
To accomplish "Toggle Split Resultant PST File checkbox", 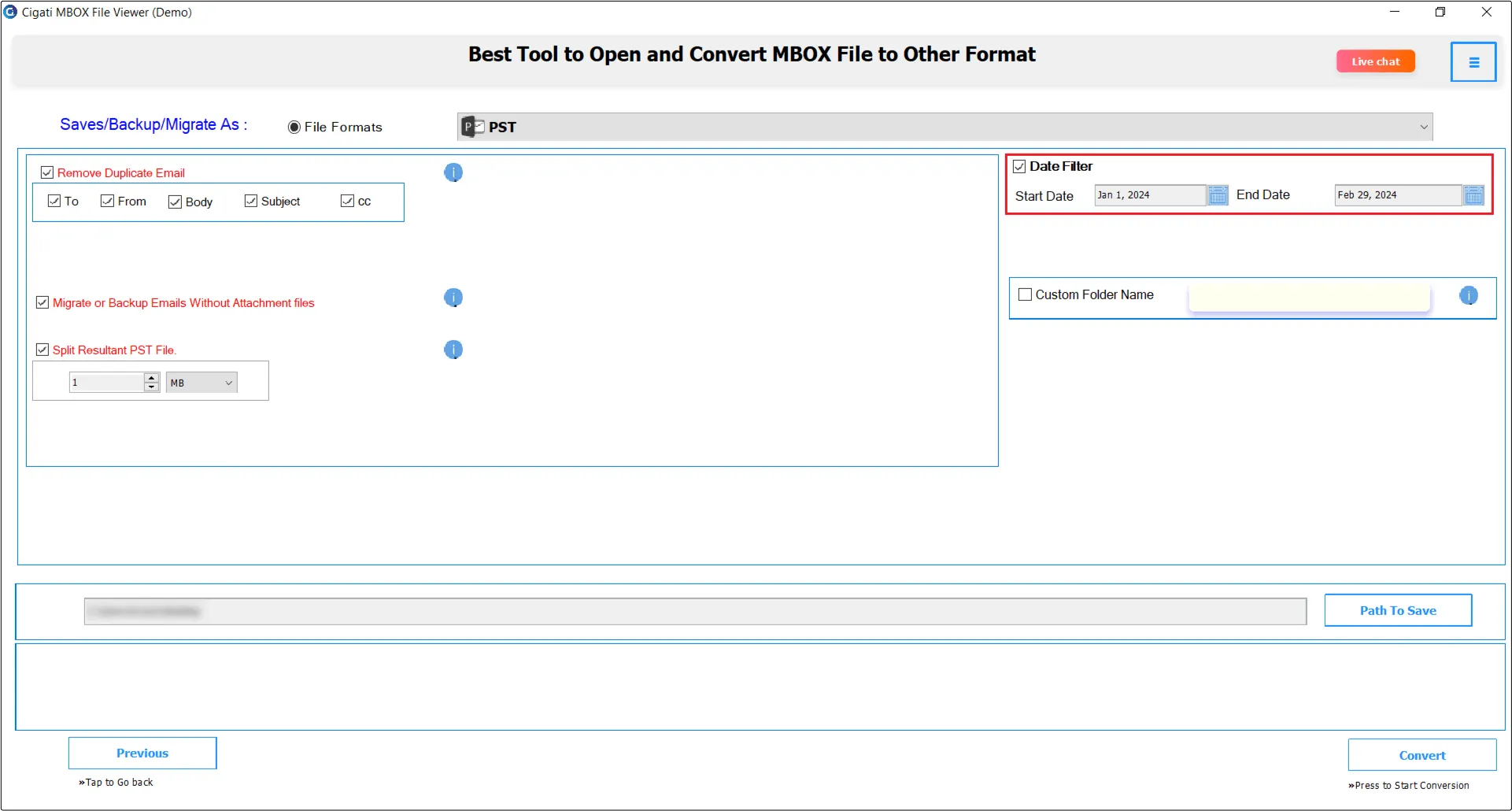I will click(x=43, y=350).
